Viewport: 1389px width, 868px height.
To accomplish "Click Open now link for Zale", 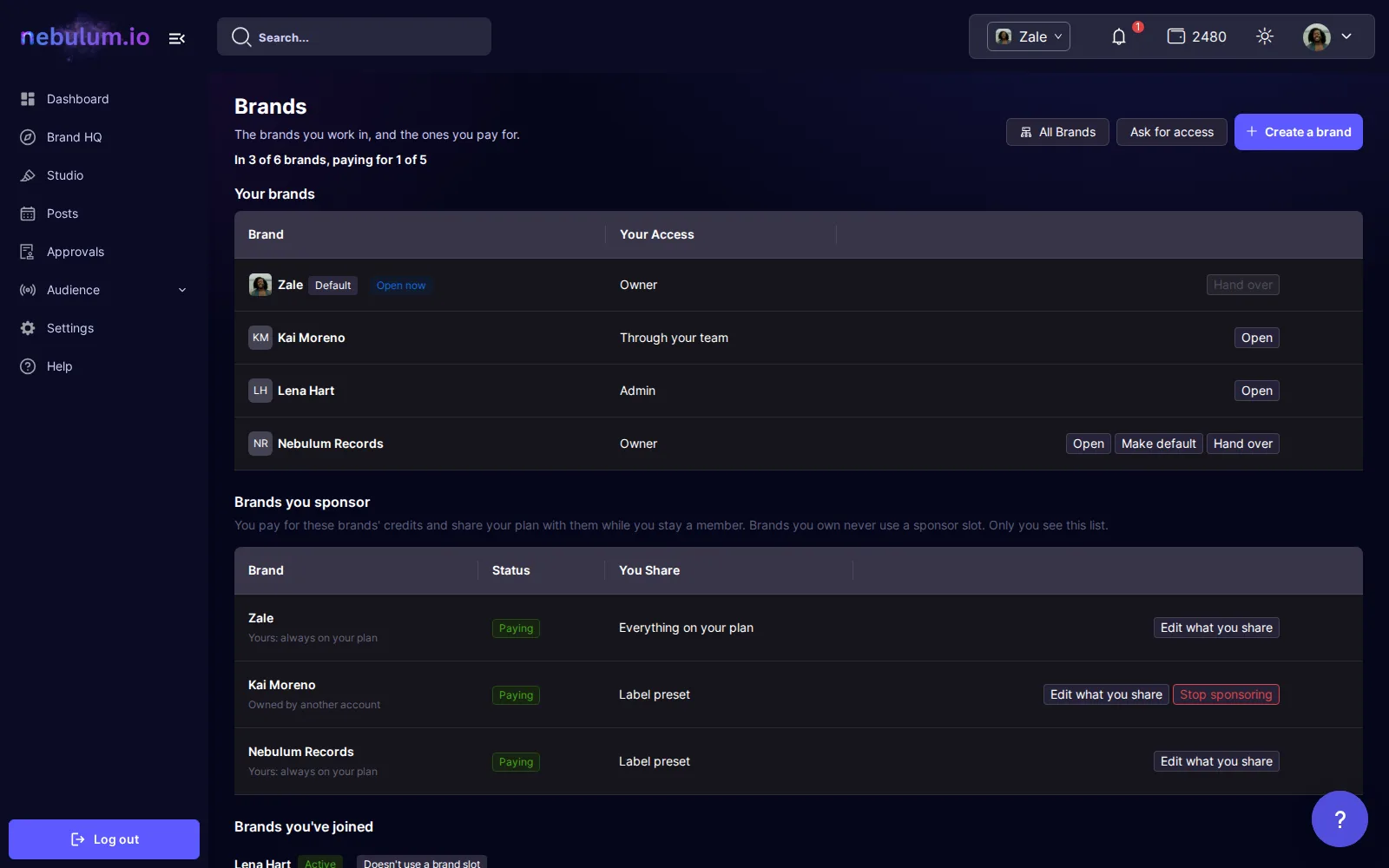I will [401, 286].
